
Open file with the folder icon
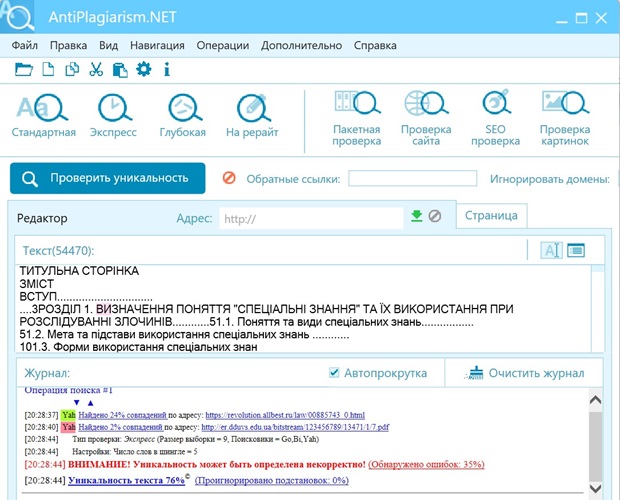(24, 70)
